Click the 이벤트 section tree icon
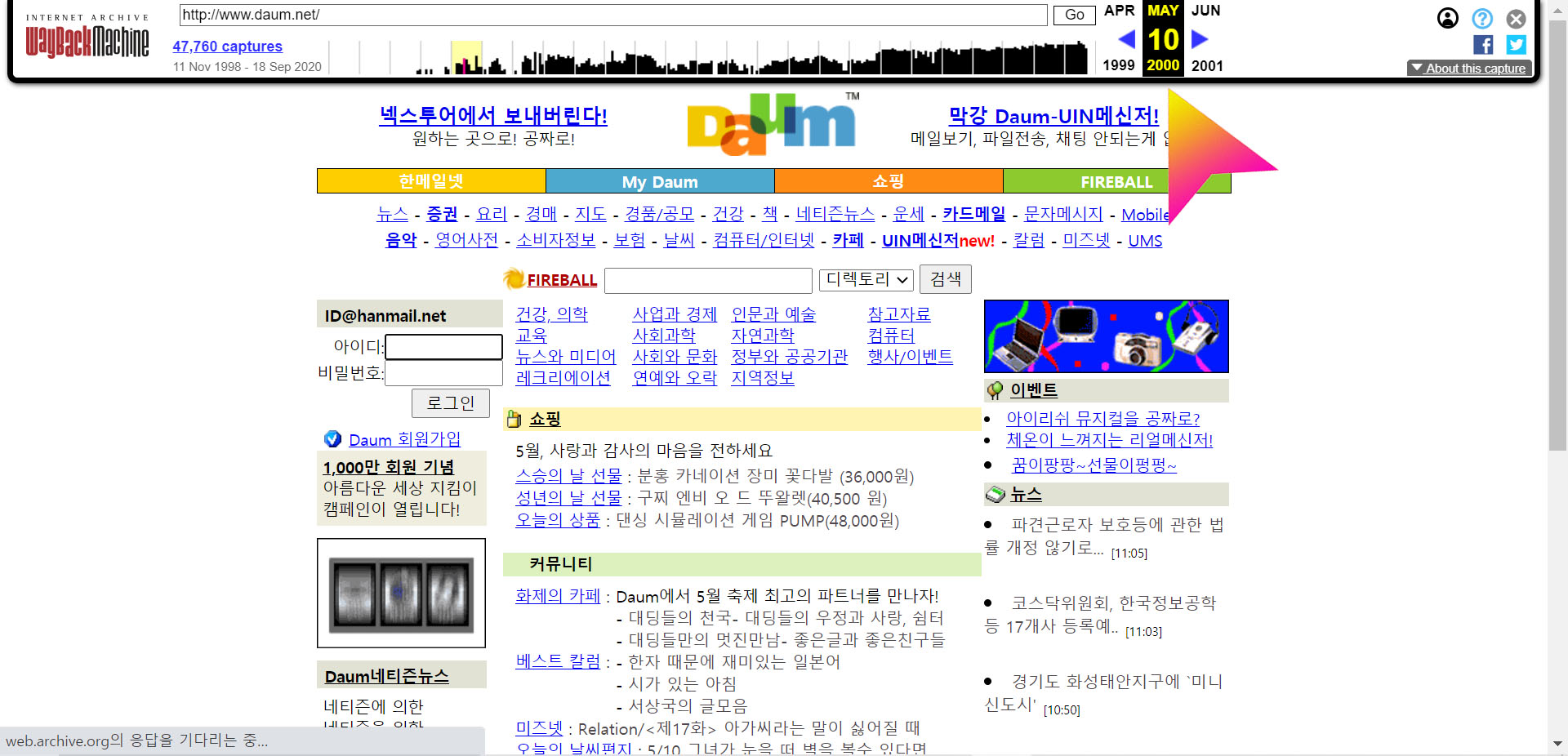This screenshot has width=1568, height=756. point(995,390)
